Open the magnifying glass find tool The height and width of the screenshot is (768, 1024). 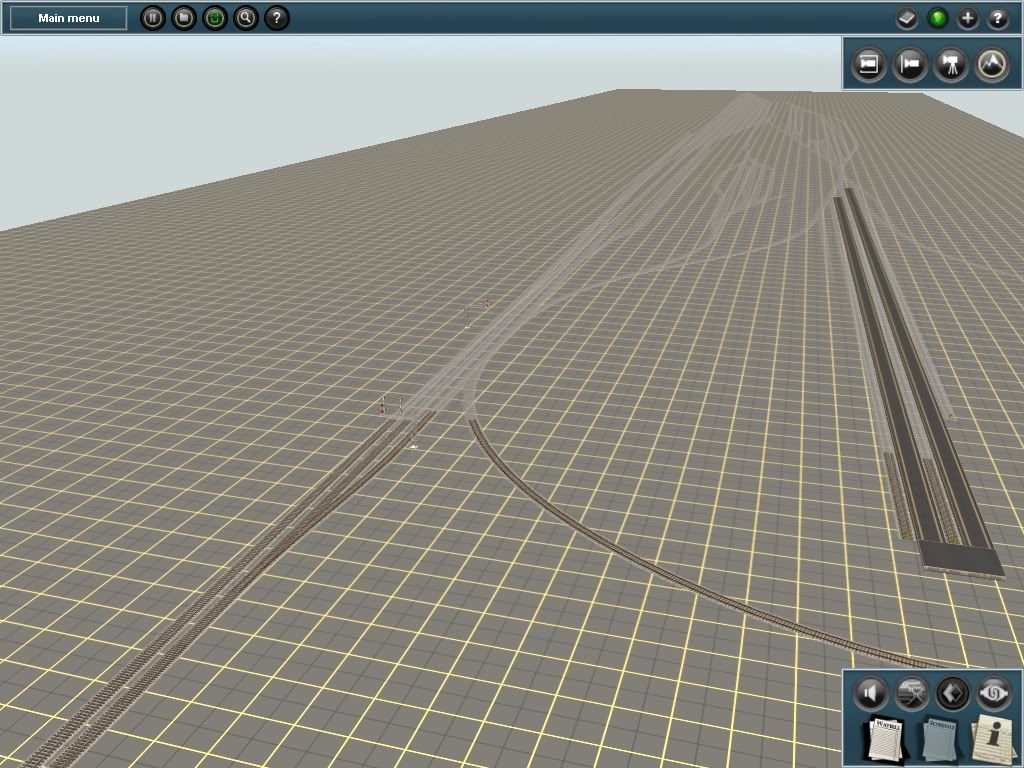[x=246, y=18]
